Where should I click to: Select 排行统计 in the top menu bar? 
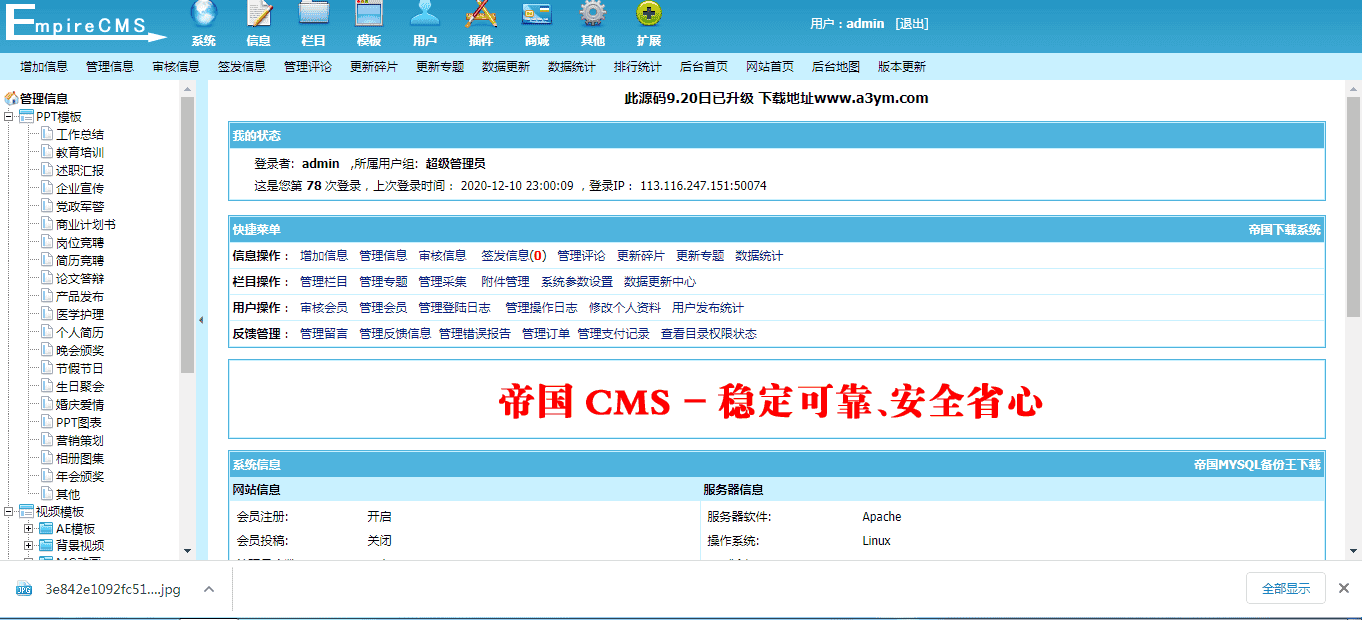pos(638,67)
